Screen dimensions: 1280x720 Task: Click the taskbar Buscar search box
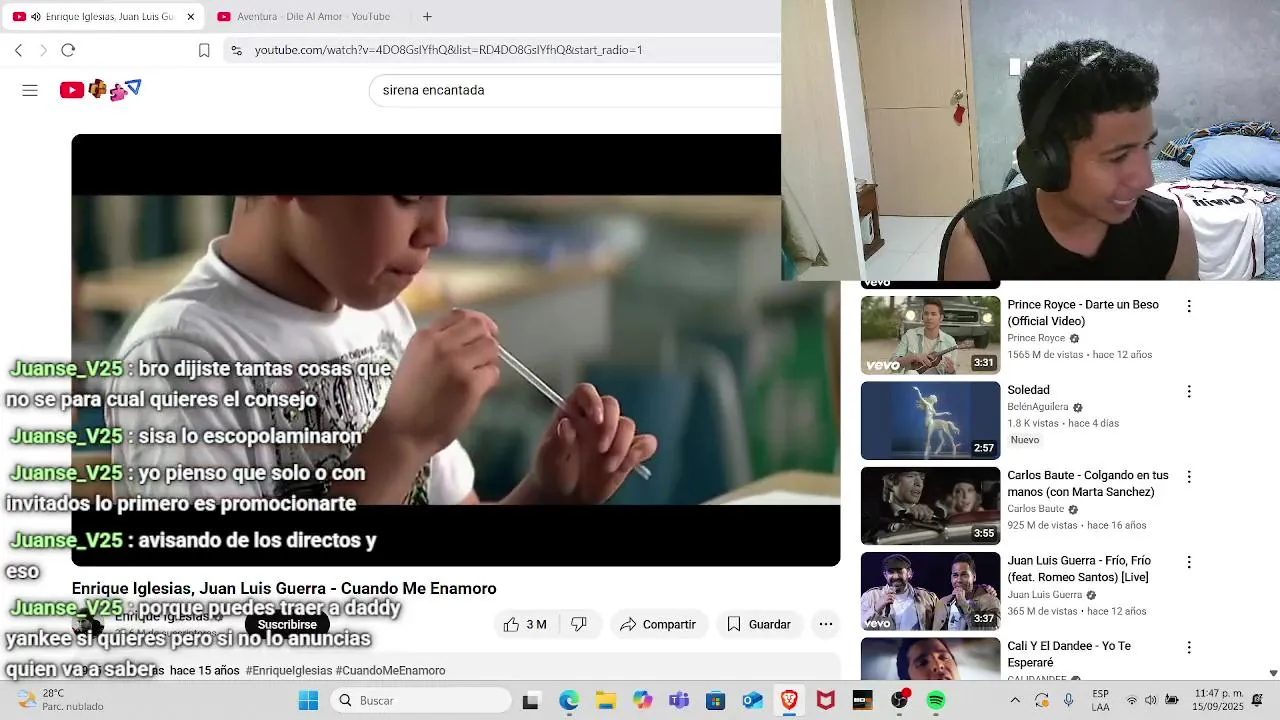(421, 700)
